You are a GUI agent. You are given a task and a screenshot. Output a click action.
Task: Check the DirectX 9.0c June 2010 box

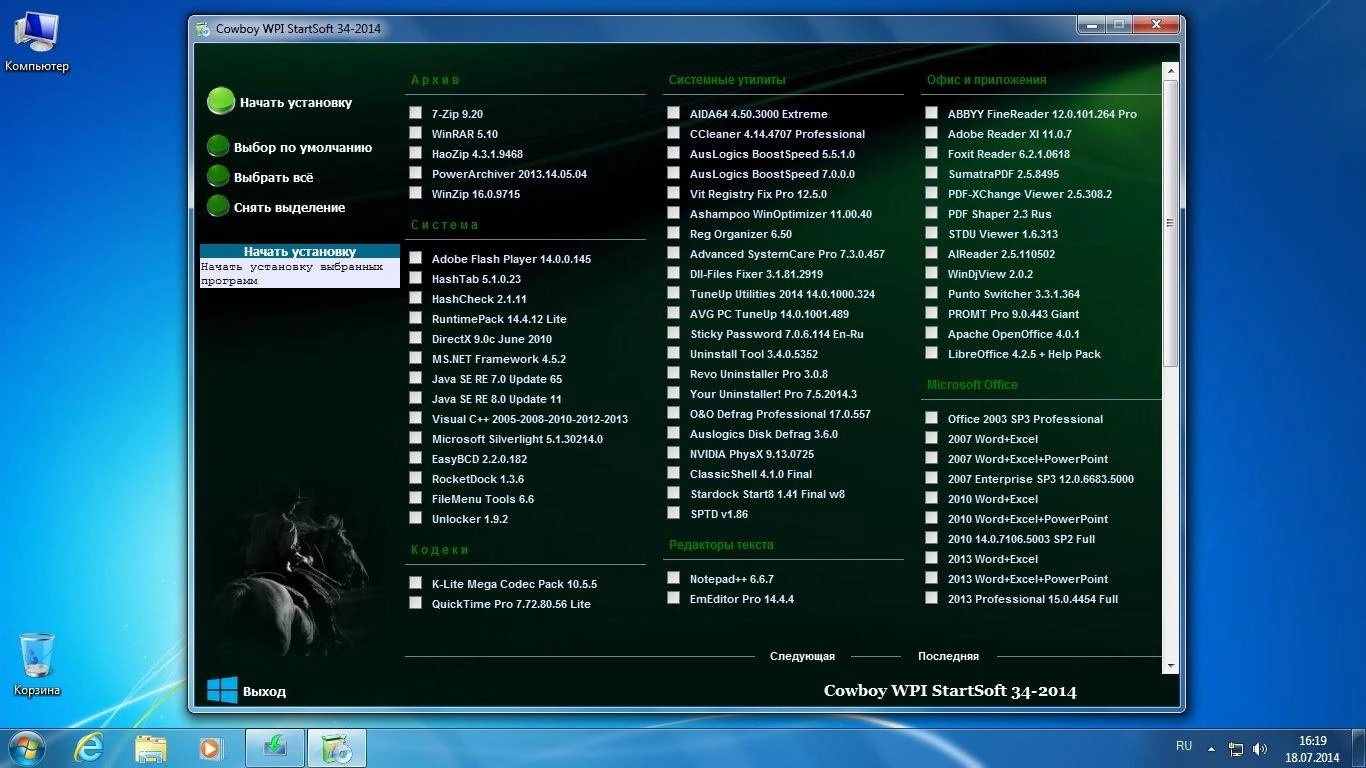coord(415,338)
